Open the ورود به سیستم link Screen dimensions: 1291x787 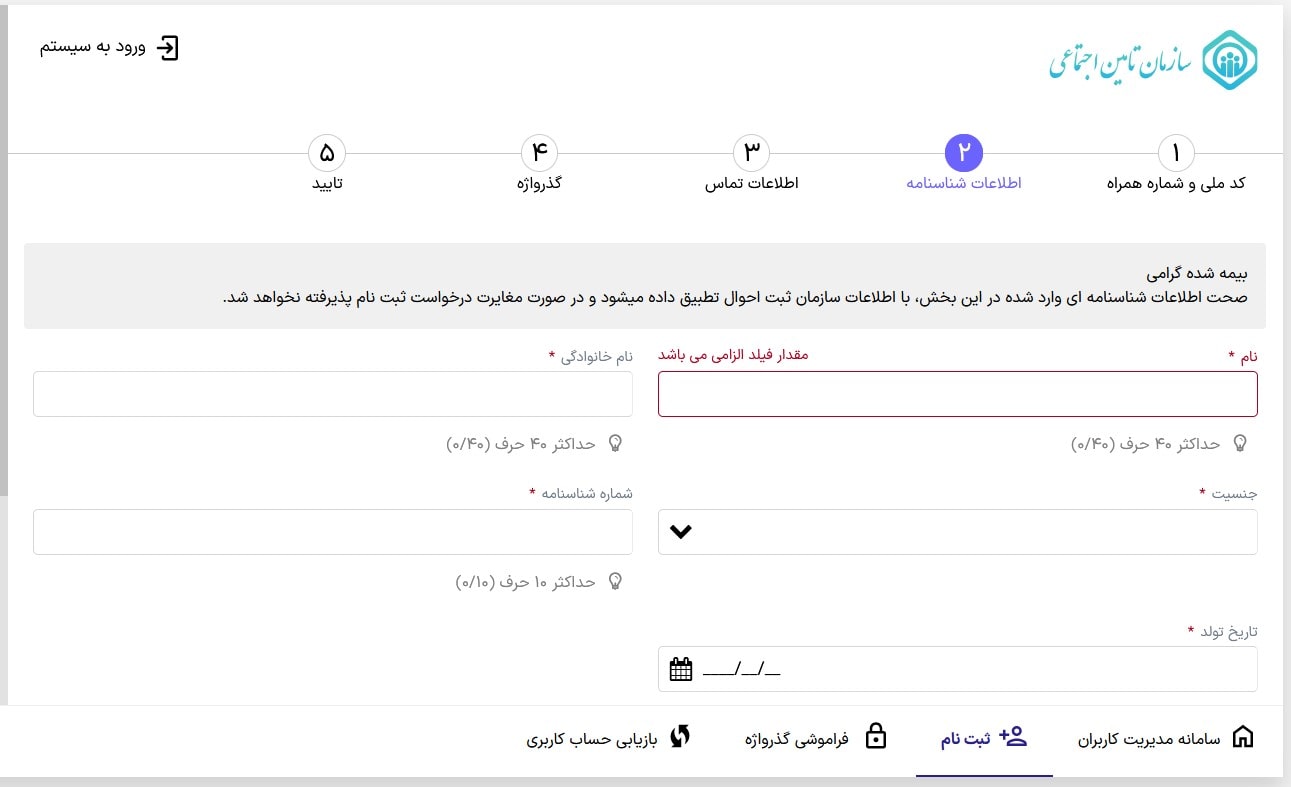pyautogui.click(x=109, y=48)
